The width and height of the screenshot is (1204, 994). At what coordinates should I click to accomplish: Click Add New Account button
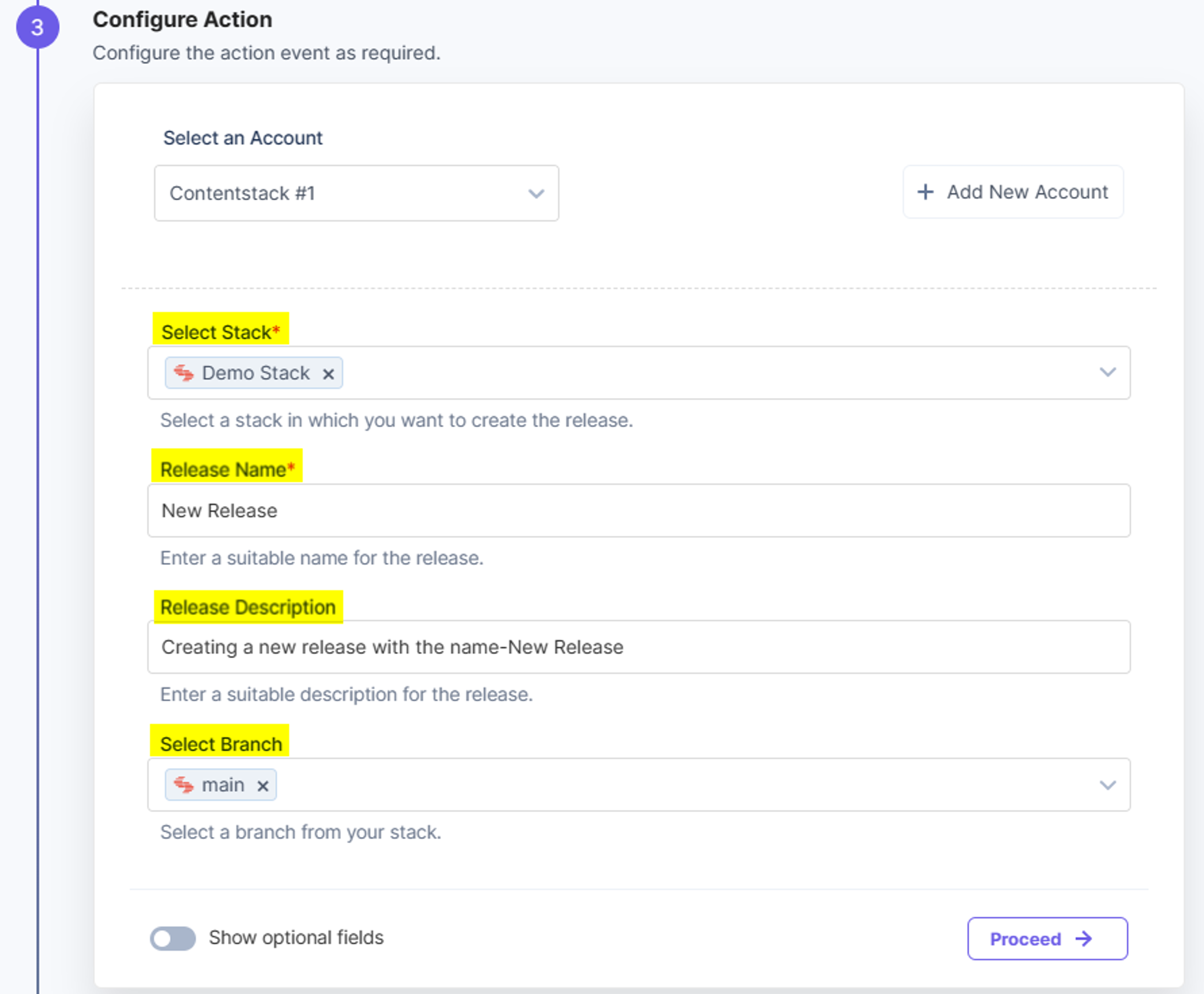(1013, 192)
